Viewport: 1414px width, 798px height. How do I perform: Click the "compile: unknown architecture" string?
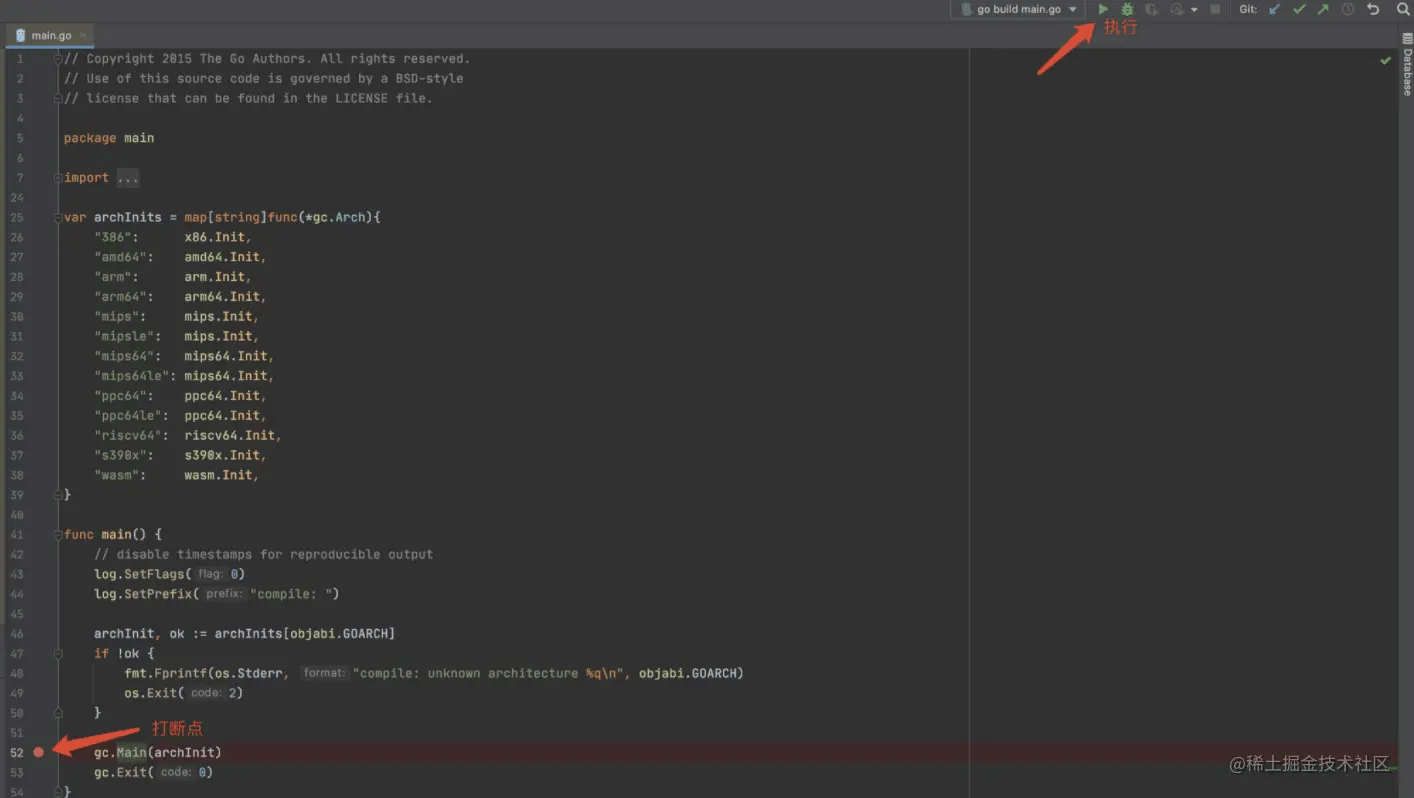click(x=489, y=673)
